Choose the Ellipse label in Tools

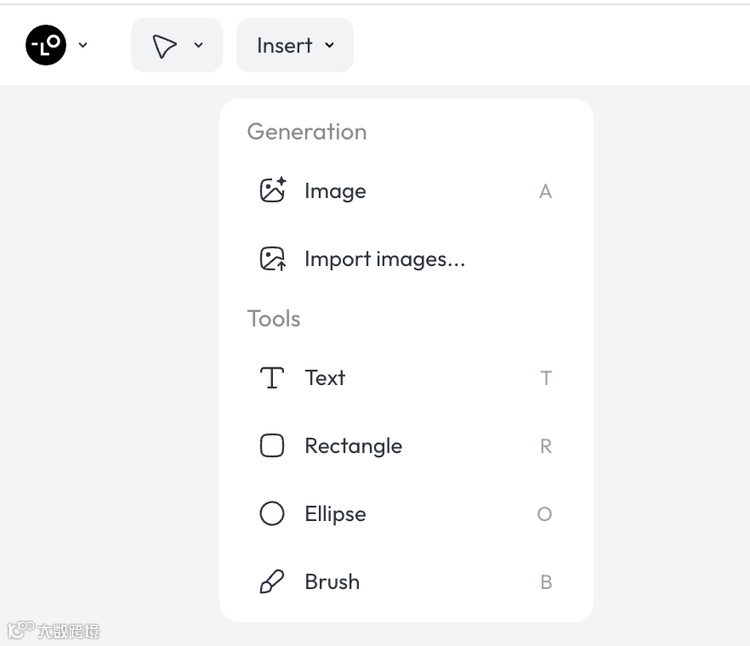tap(335, 514)
